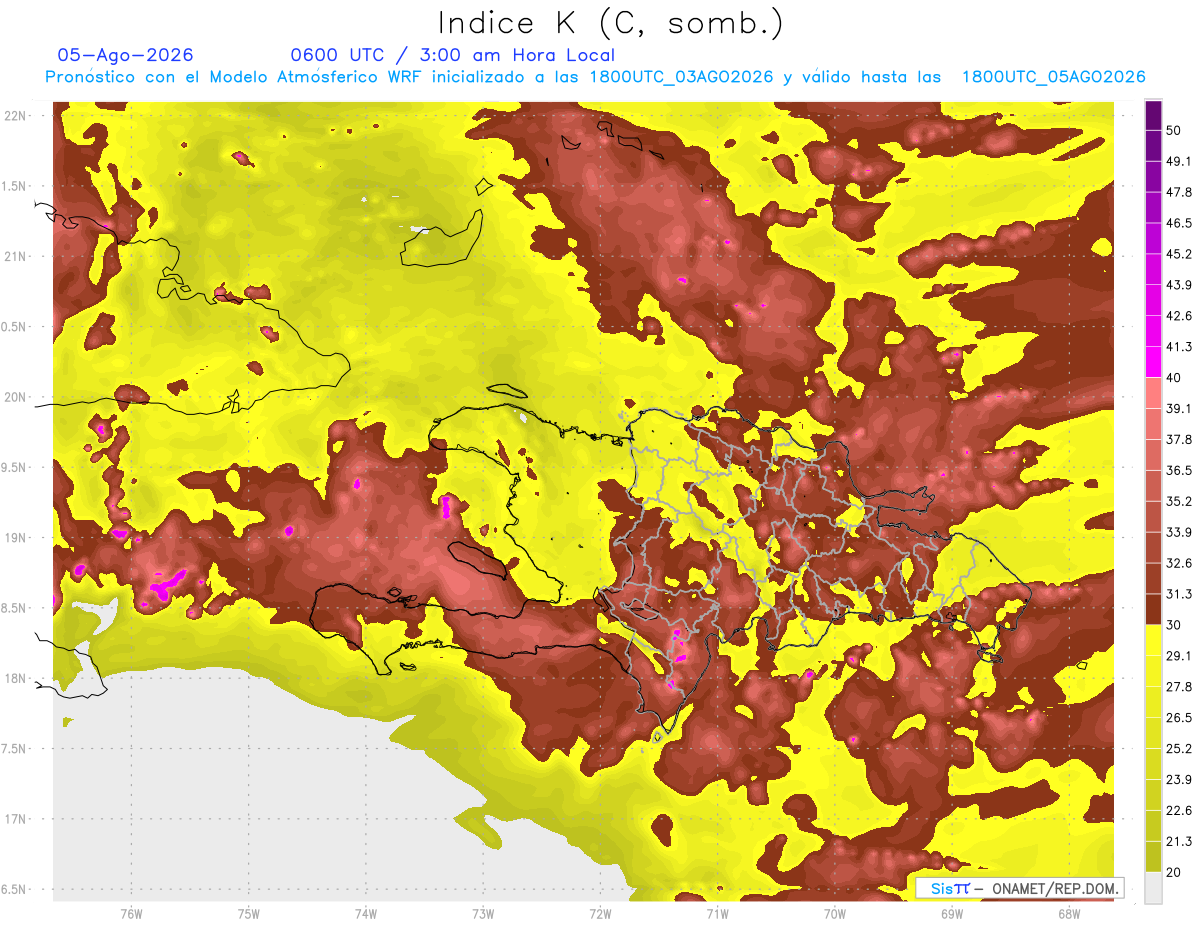Screen dimensions: 1200x927
Task: Click the latitude label "6.5N"
Action: [x=14, y=889]
